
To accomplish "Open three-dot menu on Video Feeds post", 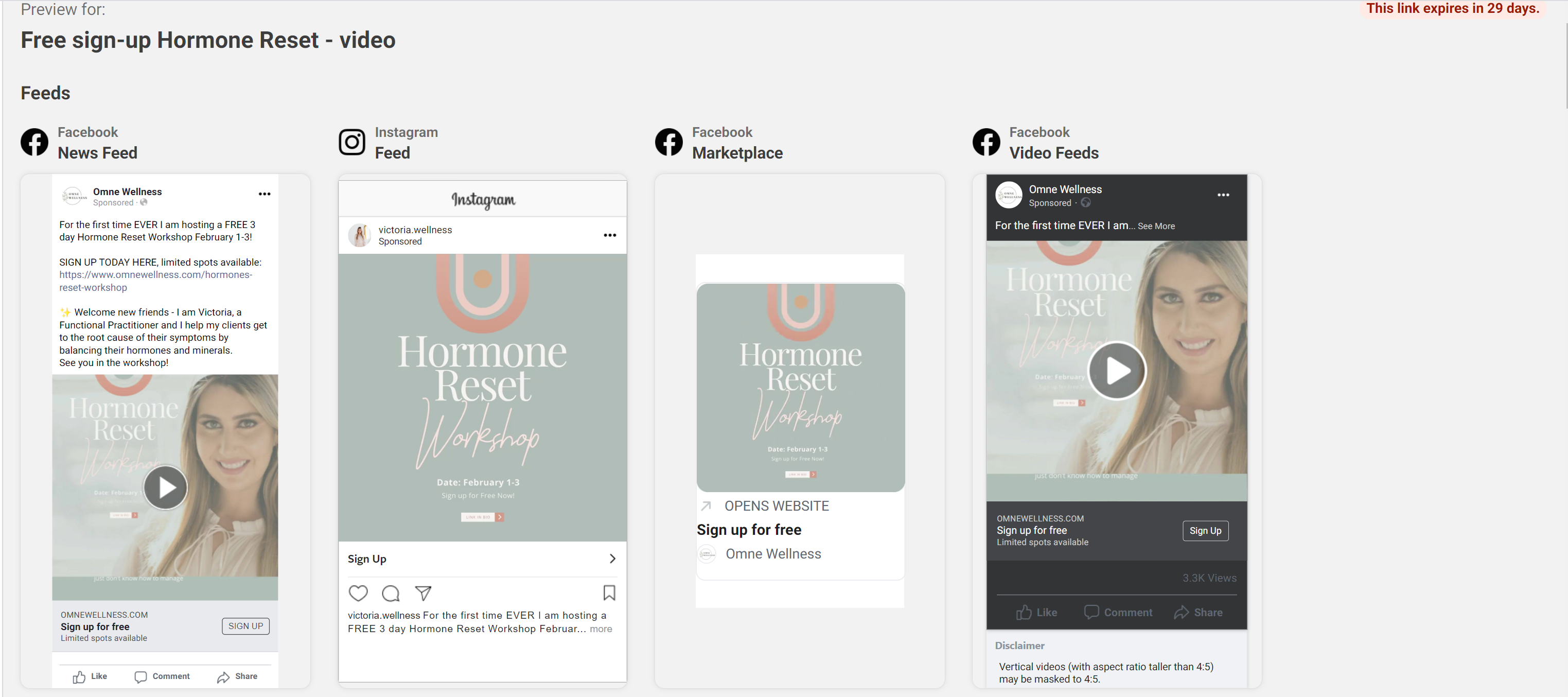I will click(1223, 195).
